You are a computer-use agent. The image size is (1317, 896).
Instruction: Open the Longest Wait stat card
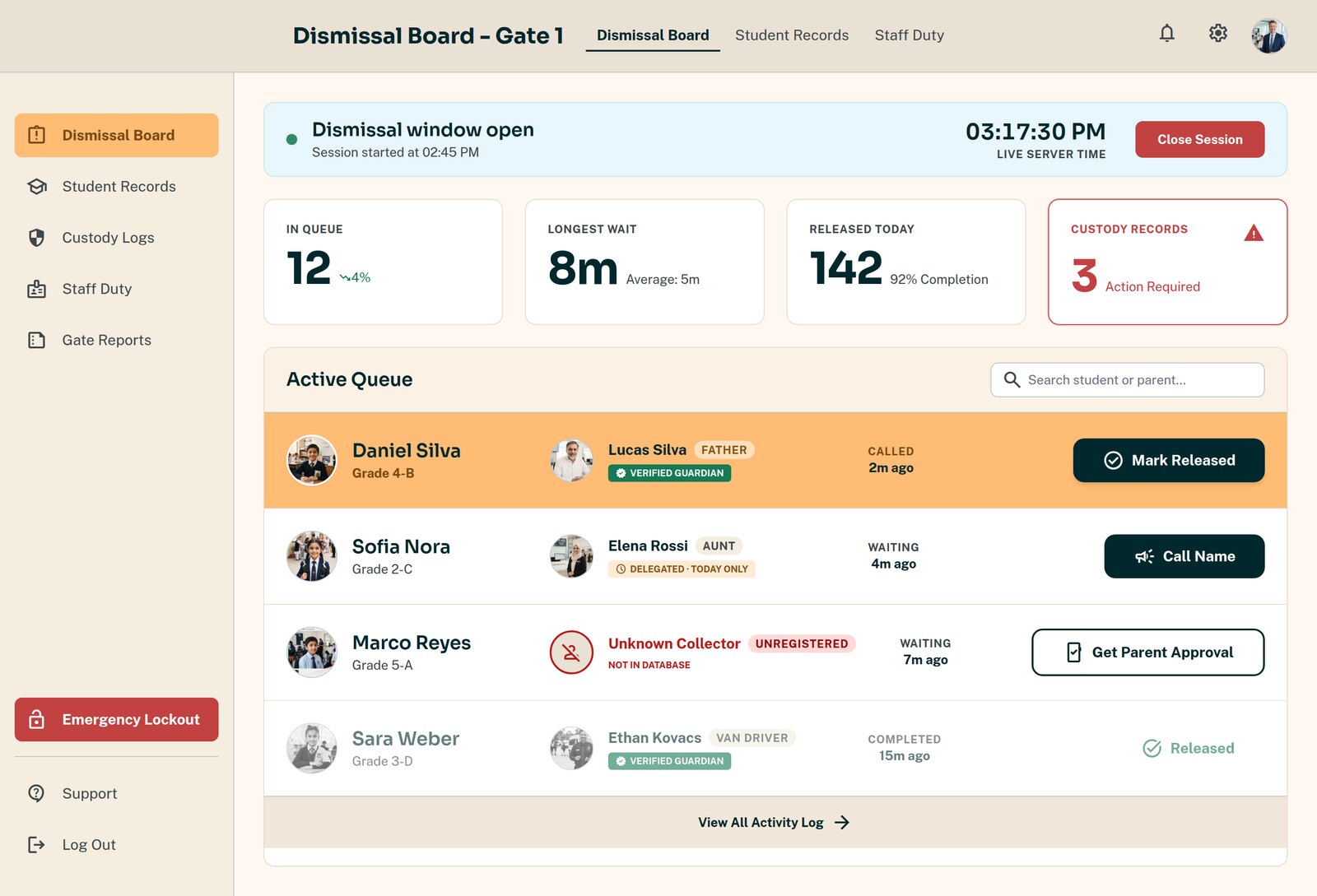[645, 262]
